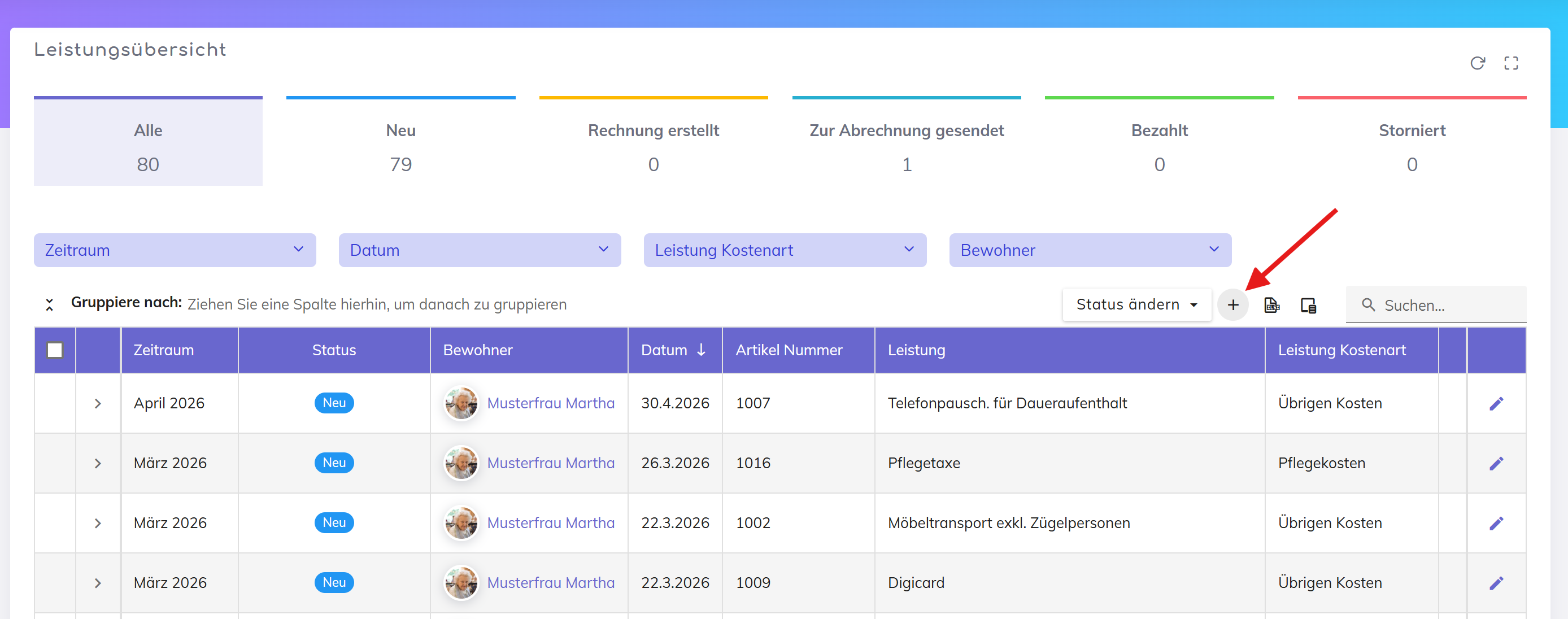This screenshot has height=619, width=1568.
Task: Open the Zeitraum filter dropdown
Action: pyautogui.click(x=175, y=250)
